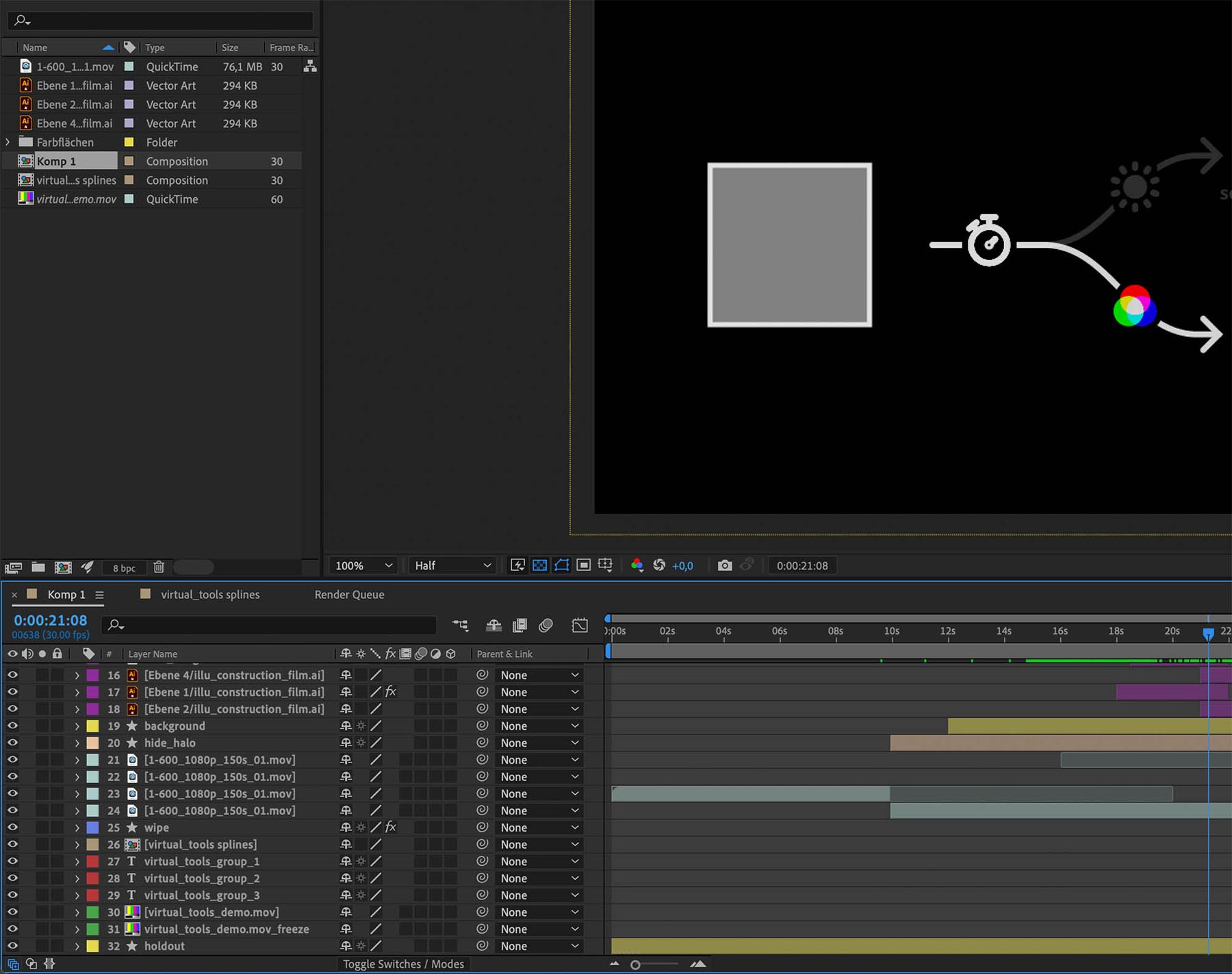
Task: Toggle visibility of virtual_tools_group_1 layer
Action: [12, 861]
